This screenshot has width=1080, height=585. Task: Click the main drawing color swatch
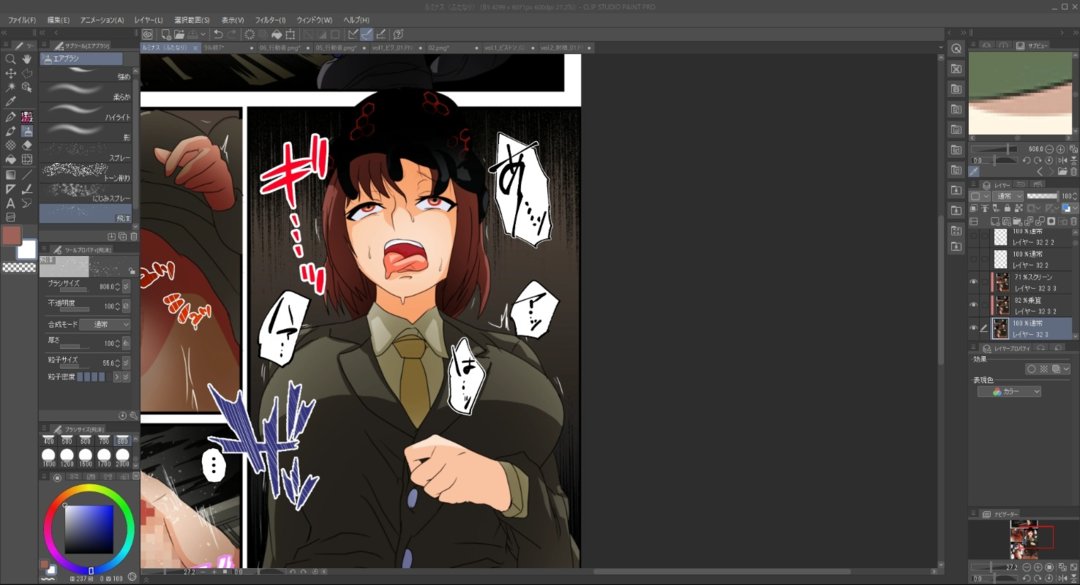click(x=11, y=236)
